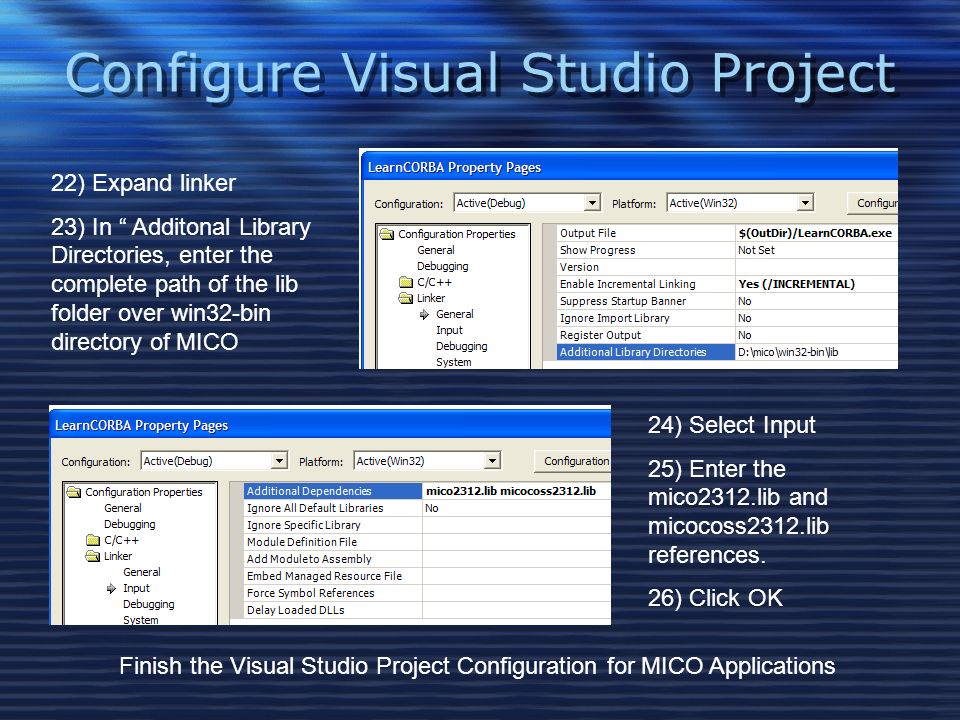Select Linker Input item in lower tree
Viewport: 960px width, 720px height.
click(137, 588)
